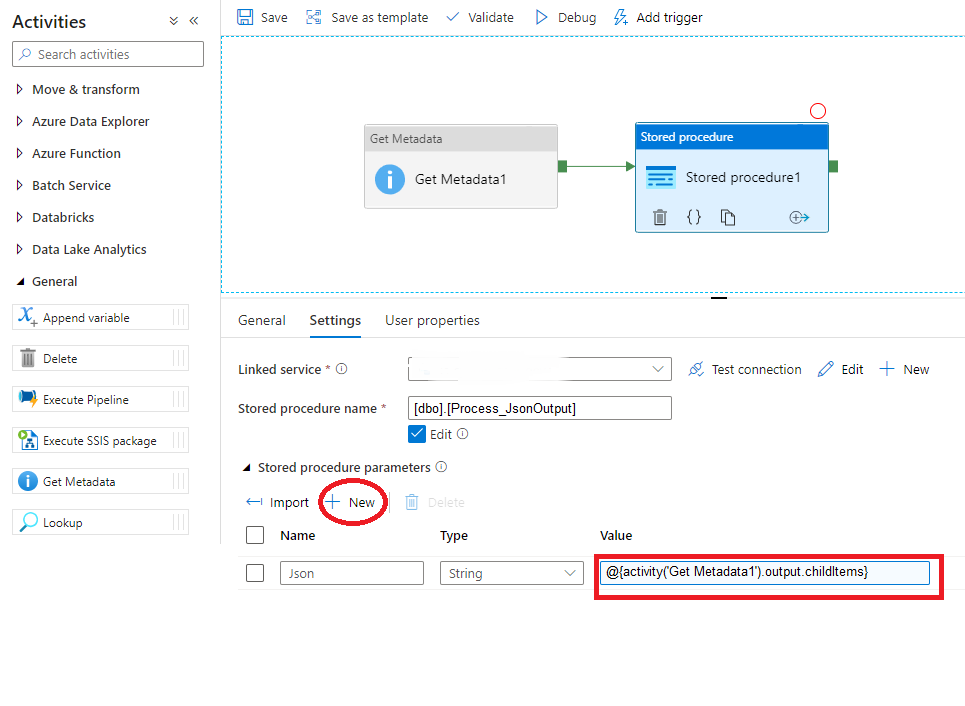Delete Stored procedure1 using trash icon
Viewport: 965px width, 706px height.
pyautogui.click(x=660, y=217)
